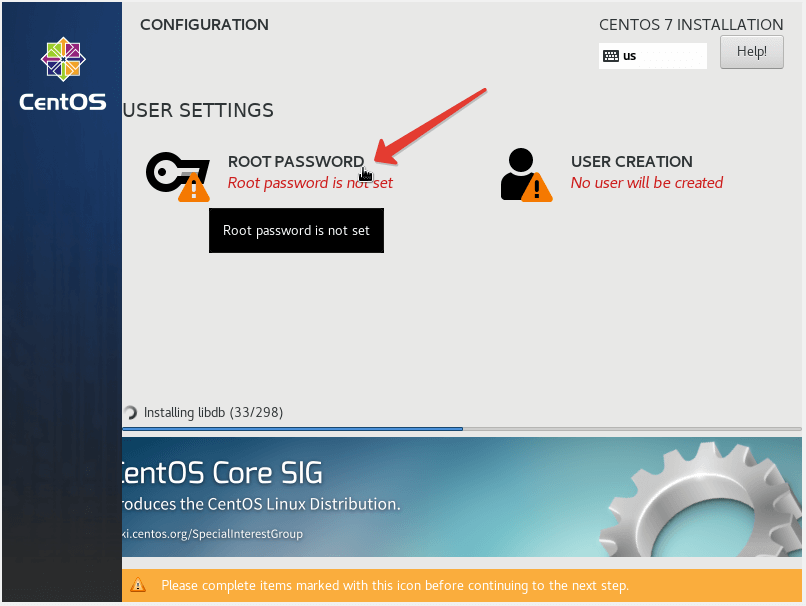Image resolution: width=806 pixels, height=606 pixels.
Task: Click the keyboard layout icon
Action: click(x=611, y=56)
